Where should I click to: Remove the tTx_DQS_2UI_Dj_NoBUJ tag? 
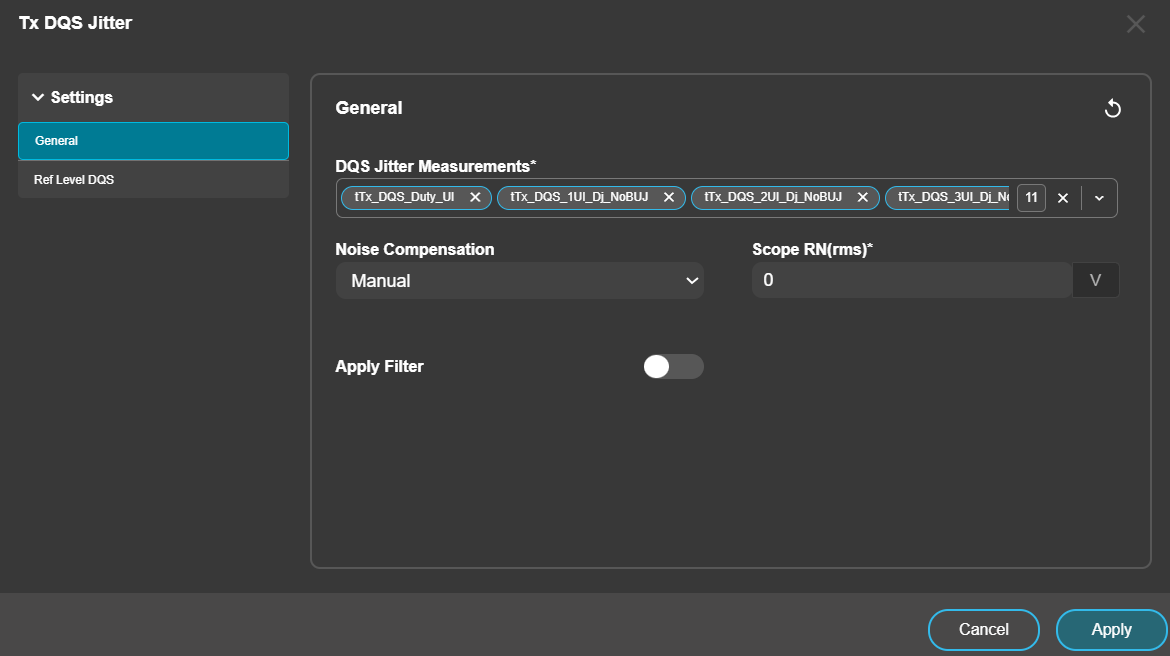click(862, 198)
